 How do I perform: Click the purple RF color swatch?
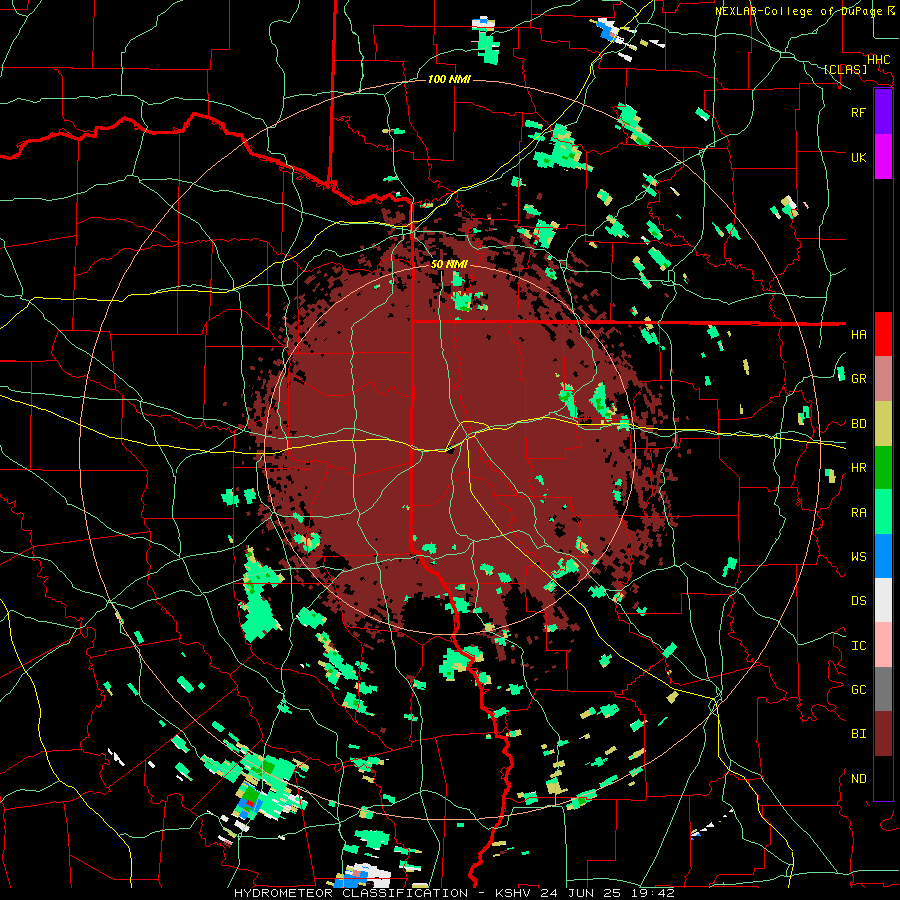click(883, 112)
